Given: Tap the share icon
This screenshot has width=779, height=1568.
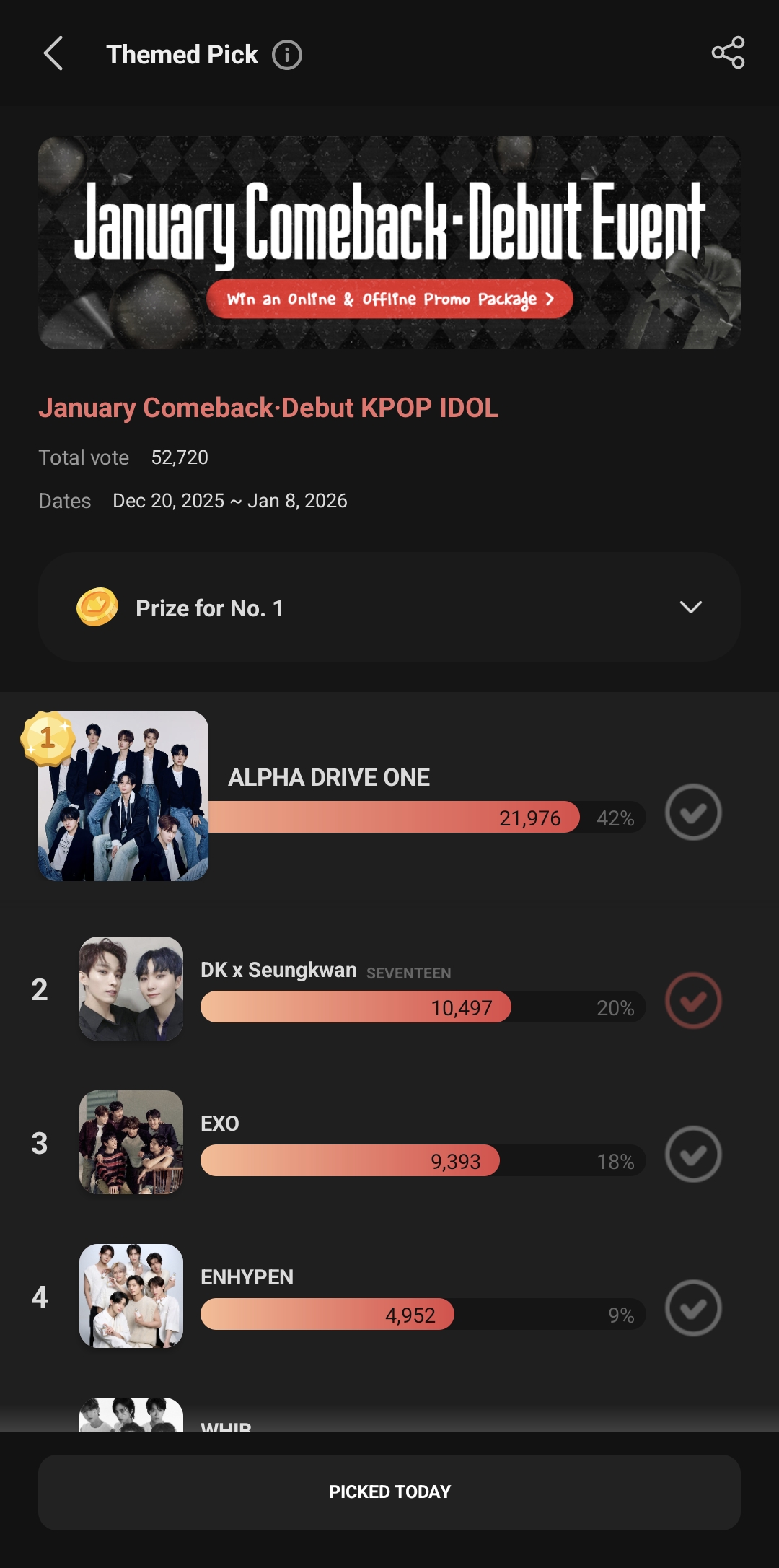Looking at the screenshot, I should point(728,53).
